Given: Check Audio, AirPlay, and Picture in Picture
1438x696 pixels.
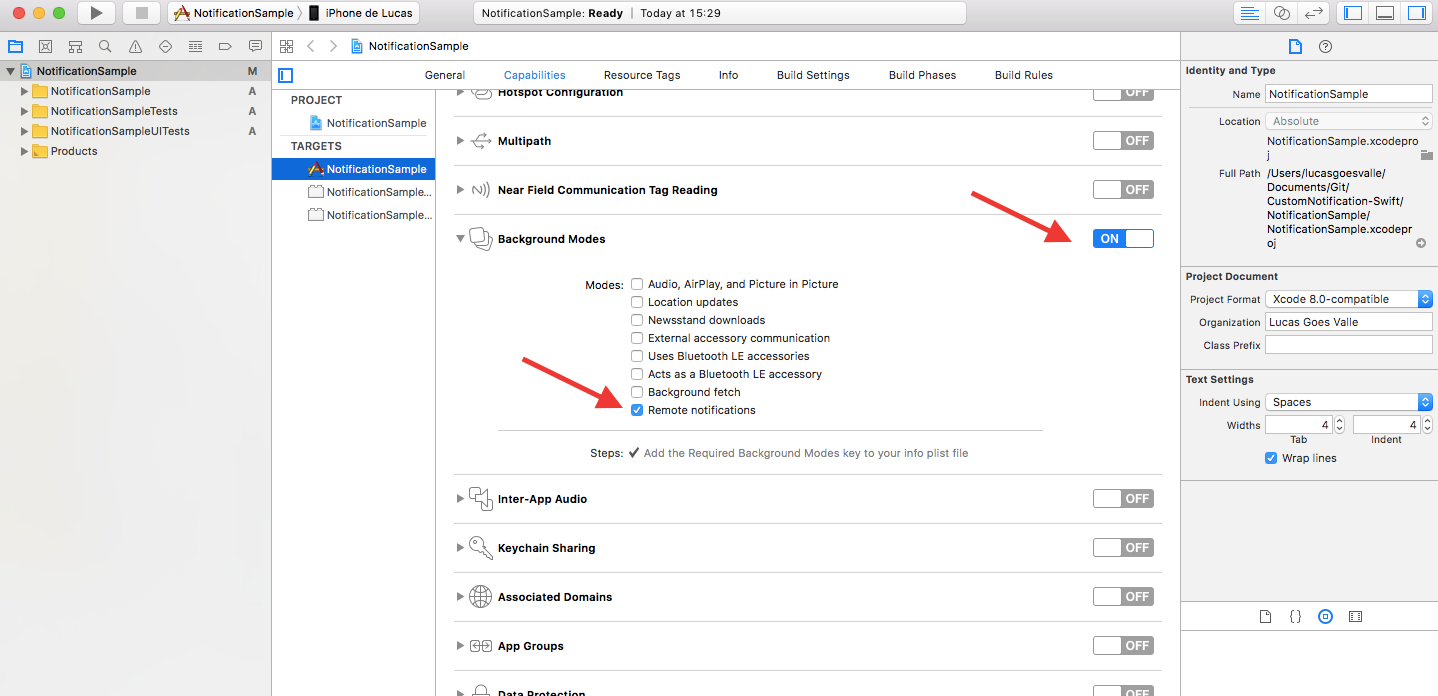Looking at the screenshot, I should pos(637,284).
